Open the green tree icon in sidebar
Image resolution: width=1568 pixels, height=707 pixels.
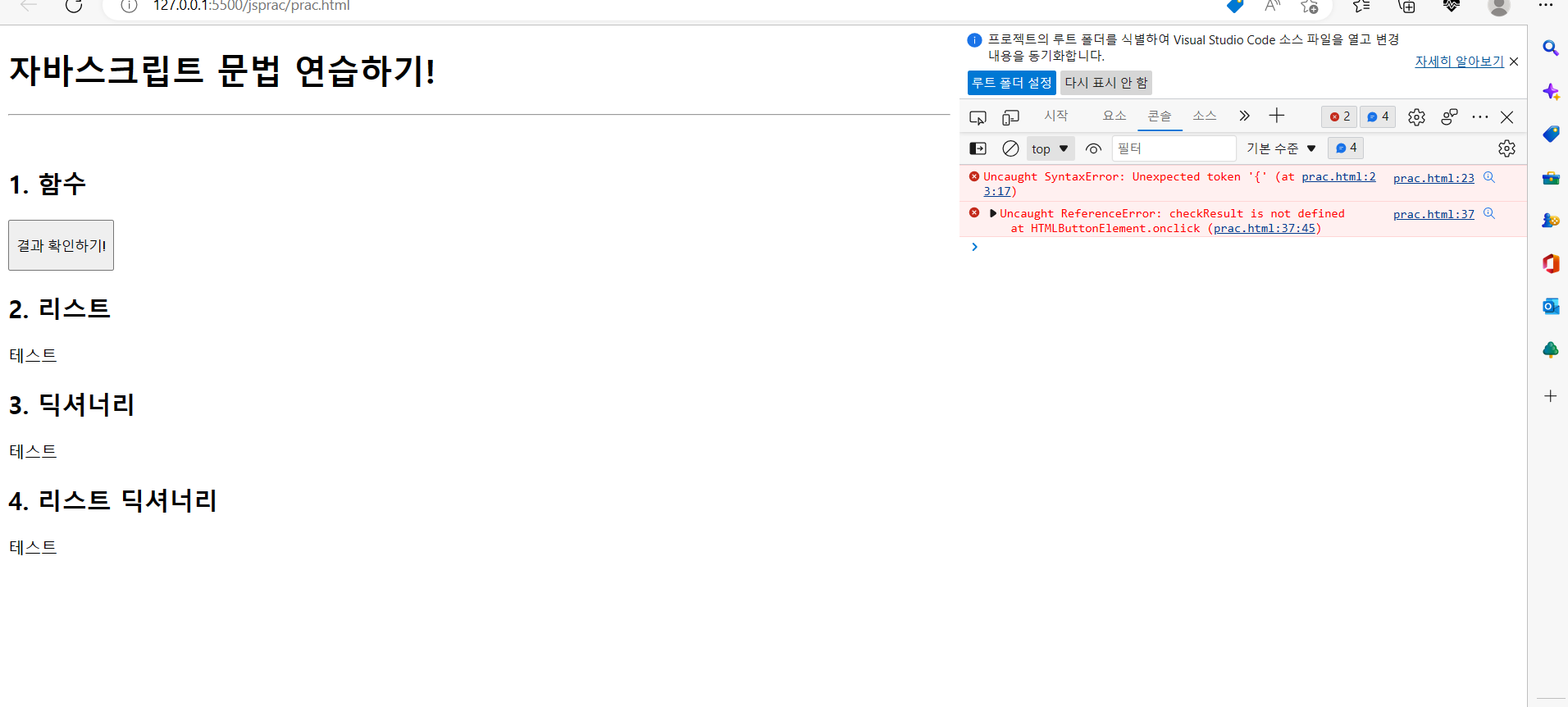(x=1550, y=349)
